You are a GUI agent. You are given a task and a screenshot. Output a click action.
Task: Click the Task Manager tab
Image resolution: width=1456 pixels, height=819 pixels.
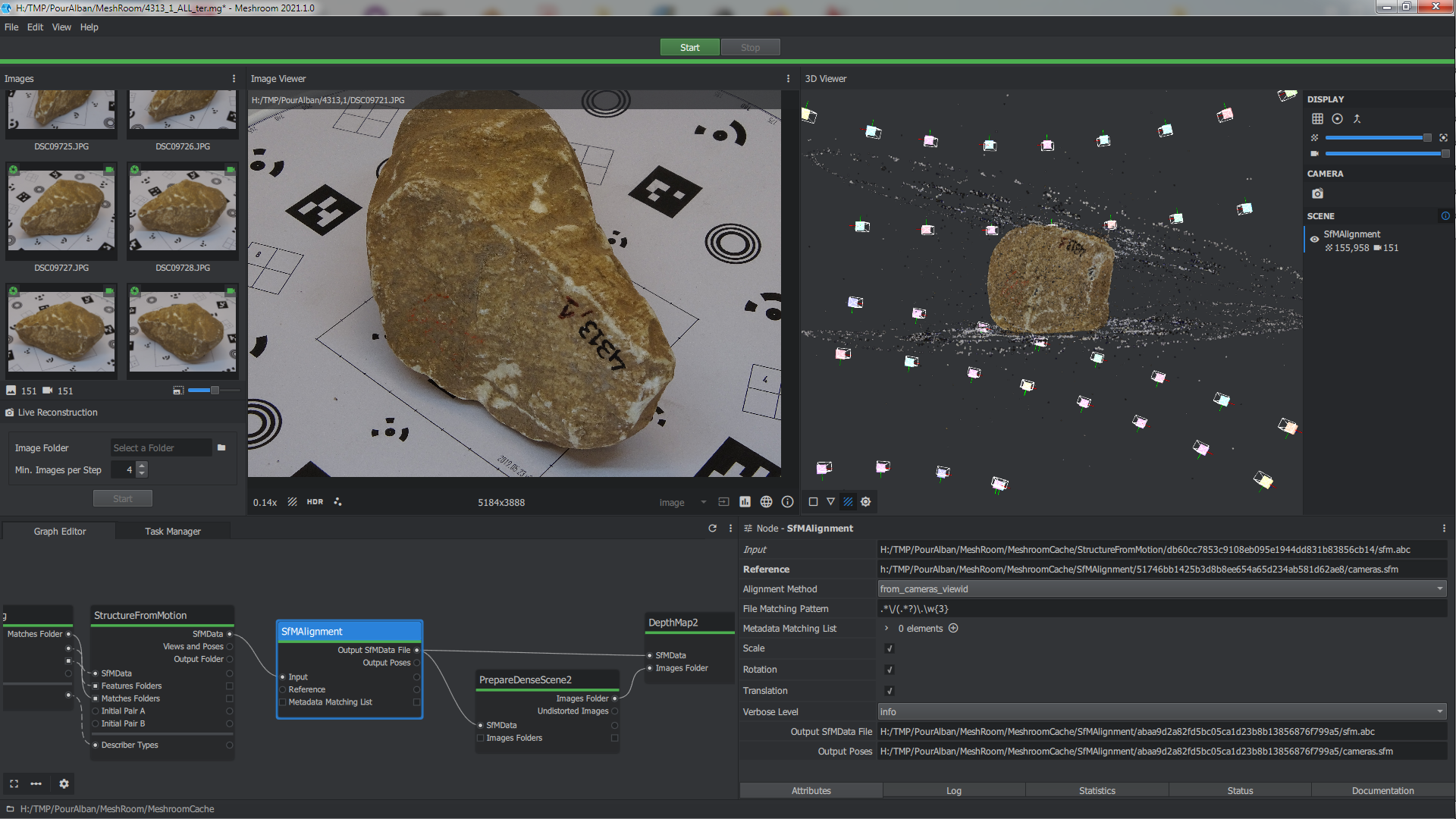tap(172, 531)
